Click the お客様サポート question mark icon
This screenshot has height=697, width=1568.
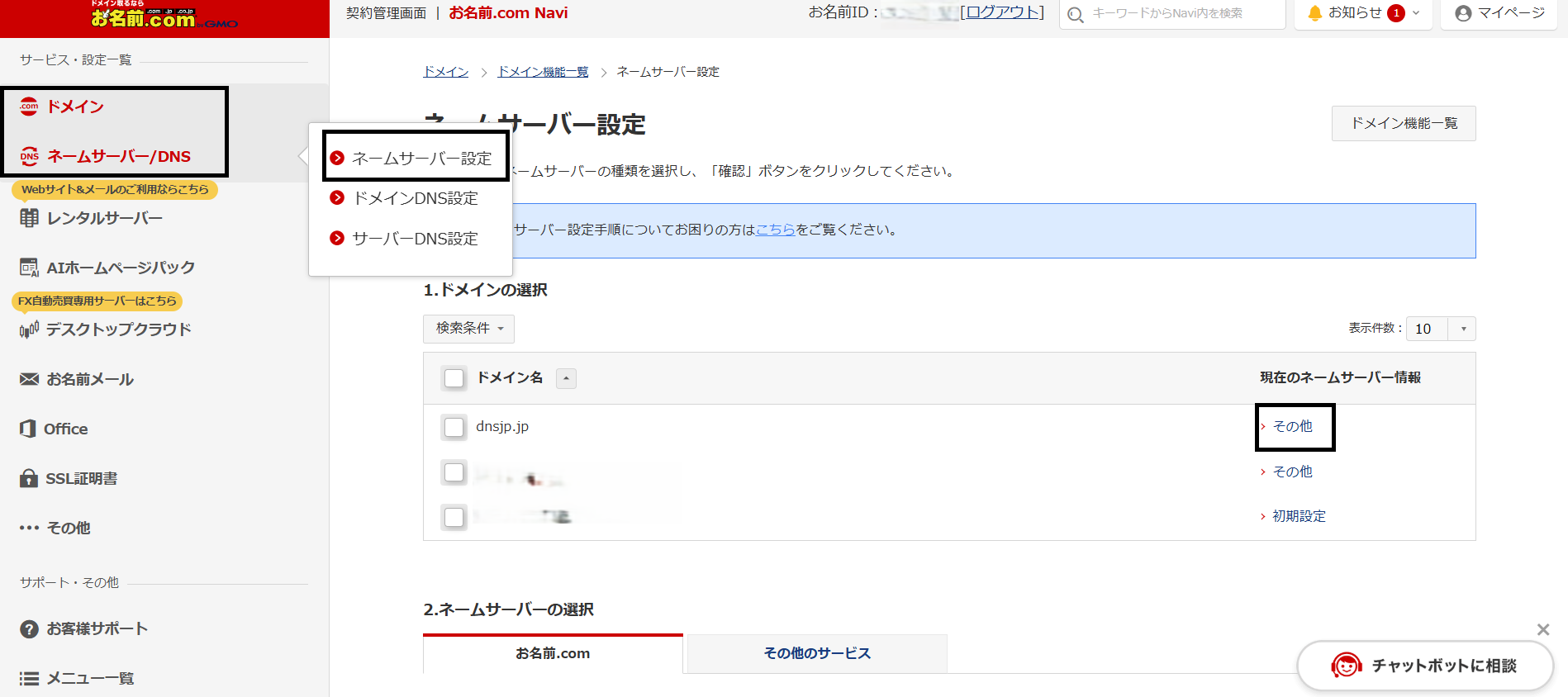(29, 628)
